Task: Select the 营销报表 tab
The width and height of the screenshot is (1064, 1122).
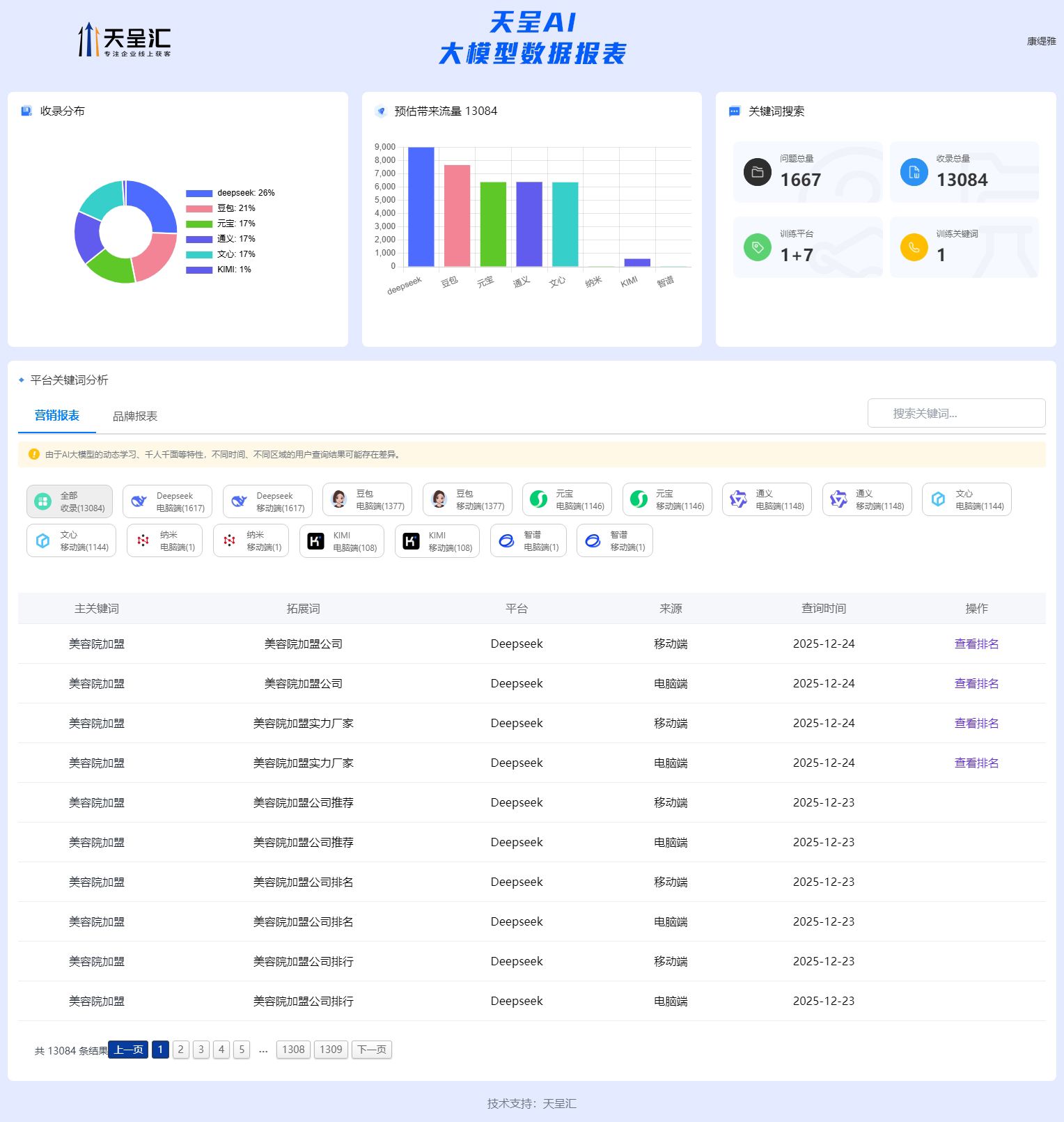Action: pyautogui.click(x=57, y=415)
